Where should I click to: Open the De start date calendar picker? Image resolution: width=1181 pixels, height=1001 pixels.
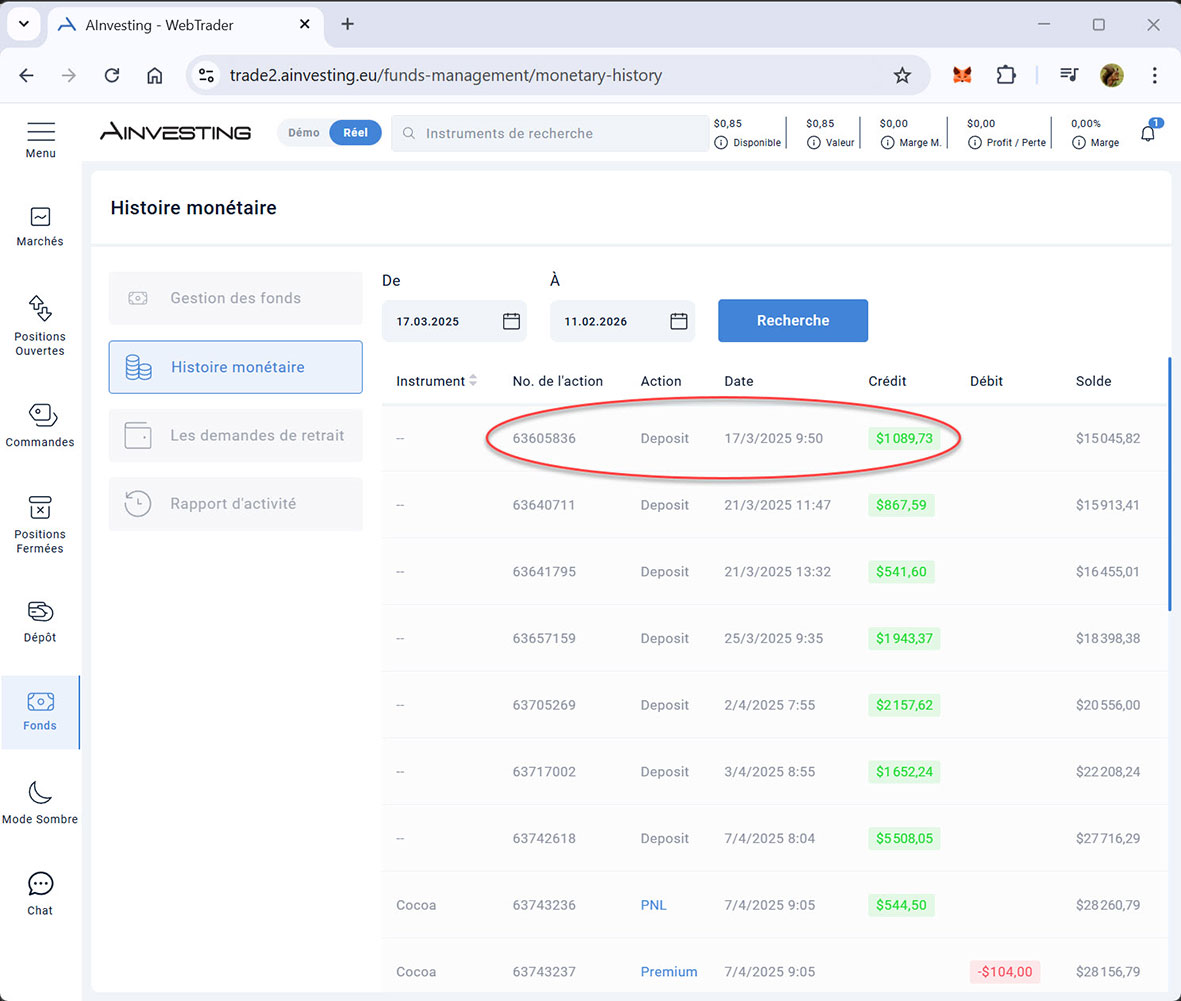[511, 321]
